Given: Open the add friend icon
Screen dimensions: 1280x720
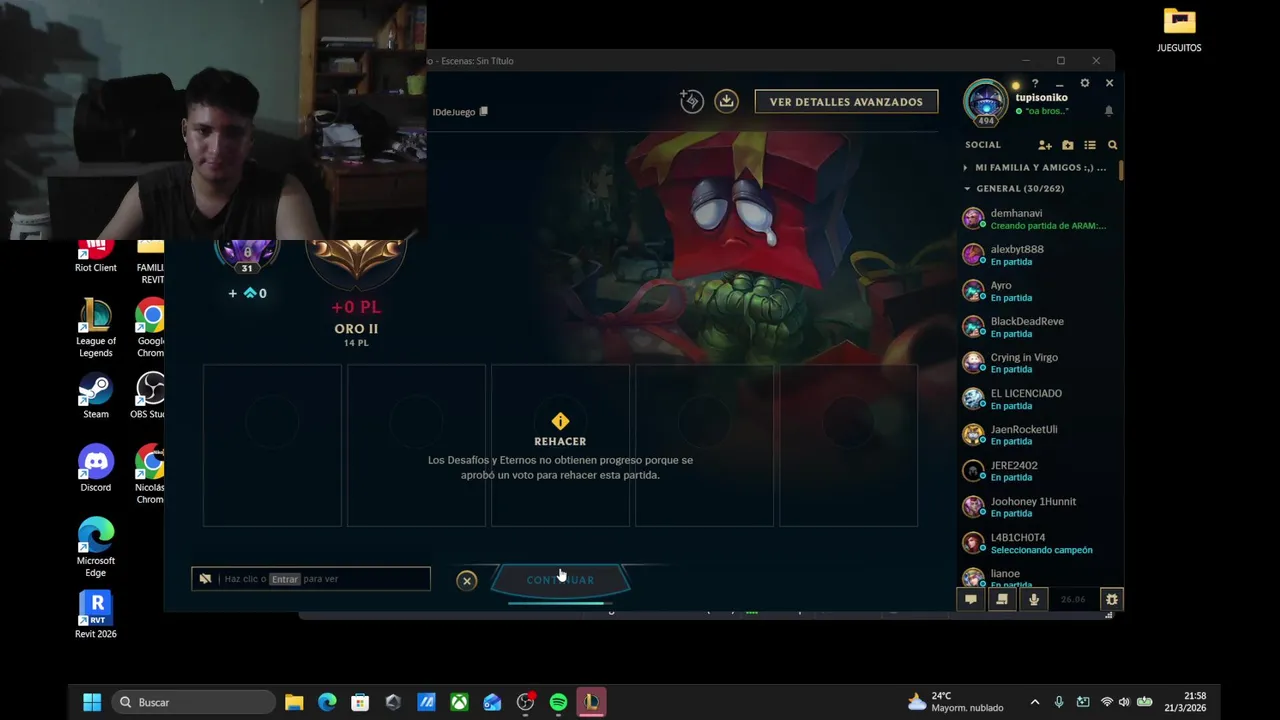Looking at the screenshot, I should click(x=1045, y=145).
